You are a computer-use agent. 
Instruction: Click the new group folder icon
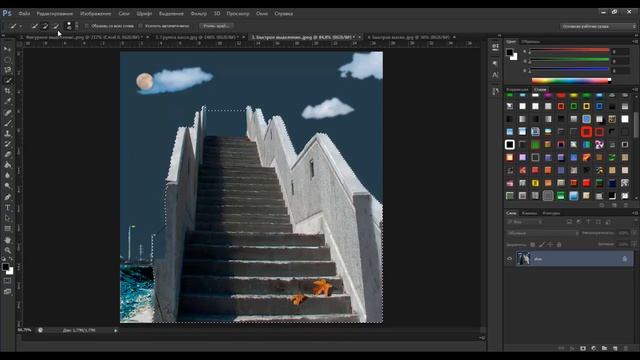tap(604, 348)
